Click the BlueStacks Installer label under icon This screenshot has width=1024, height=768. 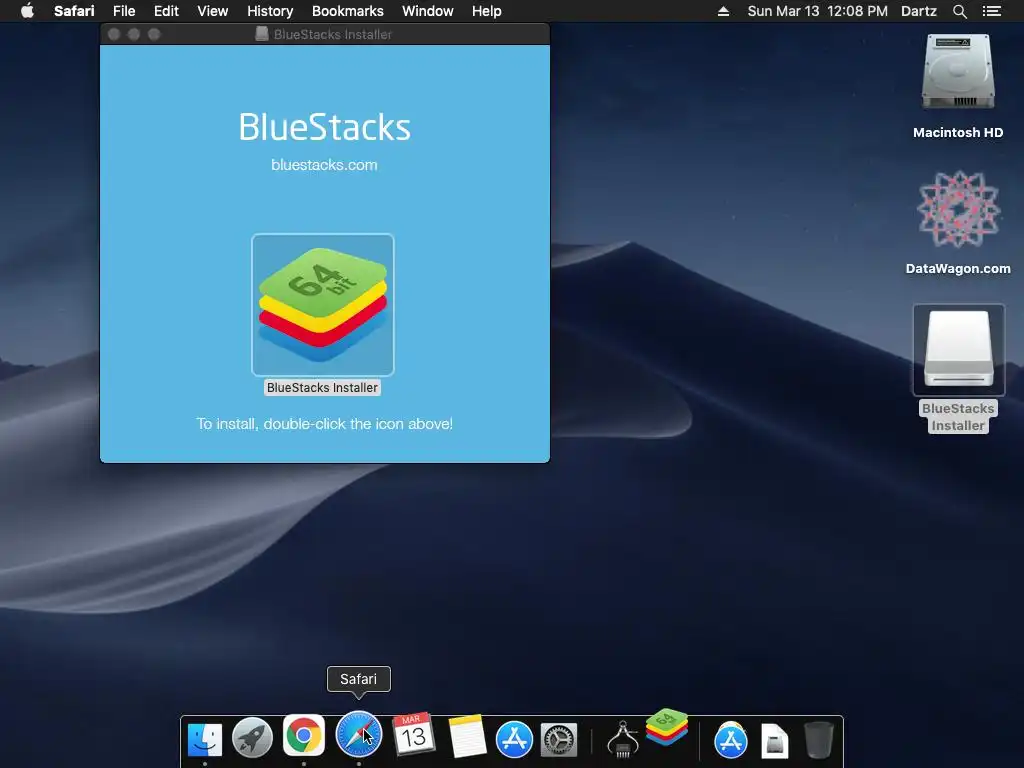pyautogui.click(x=322, y=387)
